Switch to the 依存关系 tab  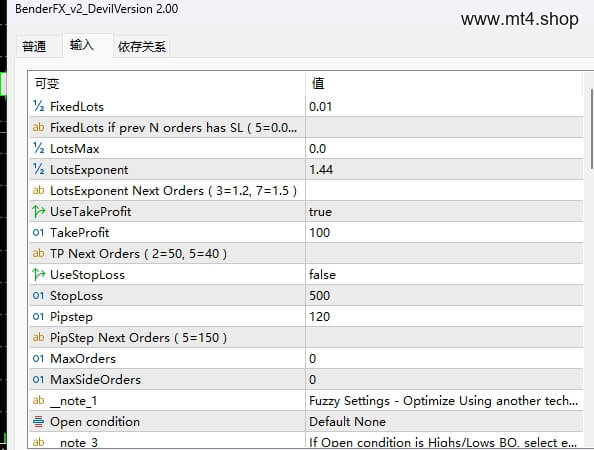[141, 47]
